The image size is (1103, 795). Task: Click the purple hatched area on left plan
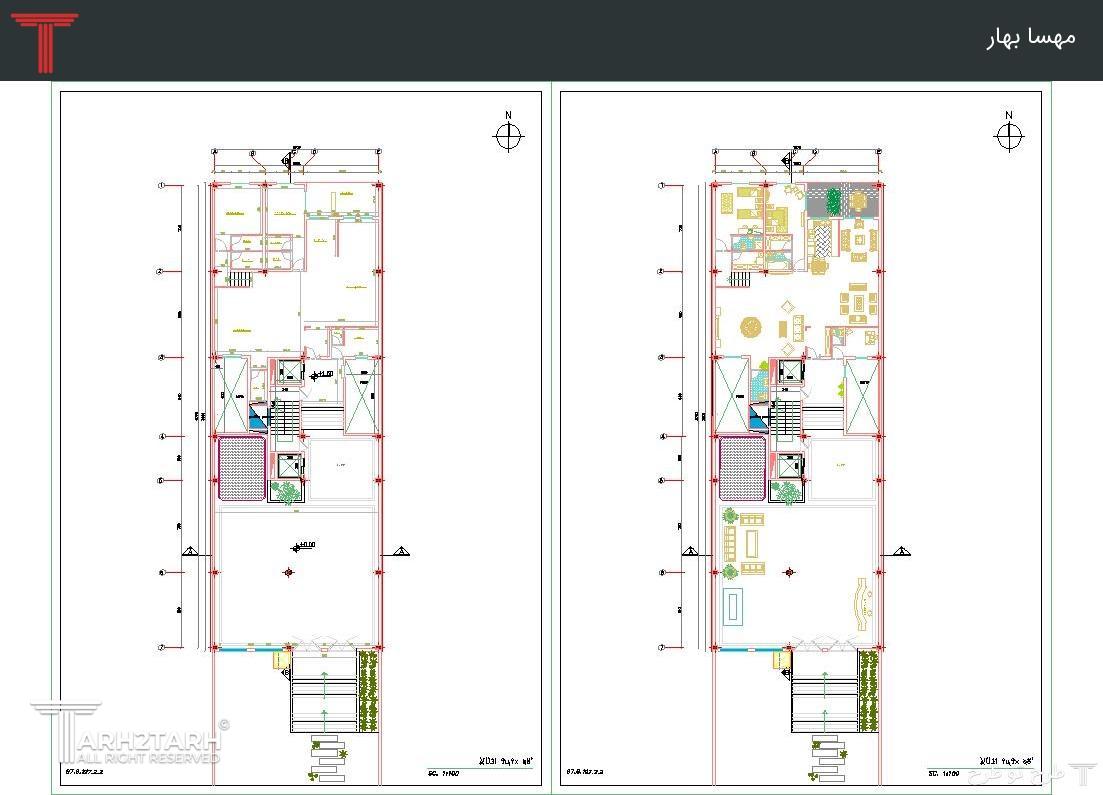(242, 469)
